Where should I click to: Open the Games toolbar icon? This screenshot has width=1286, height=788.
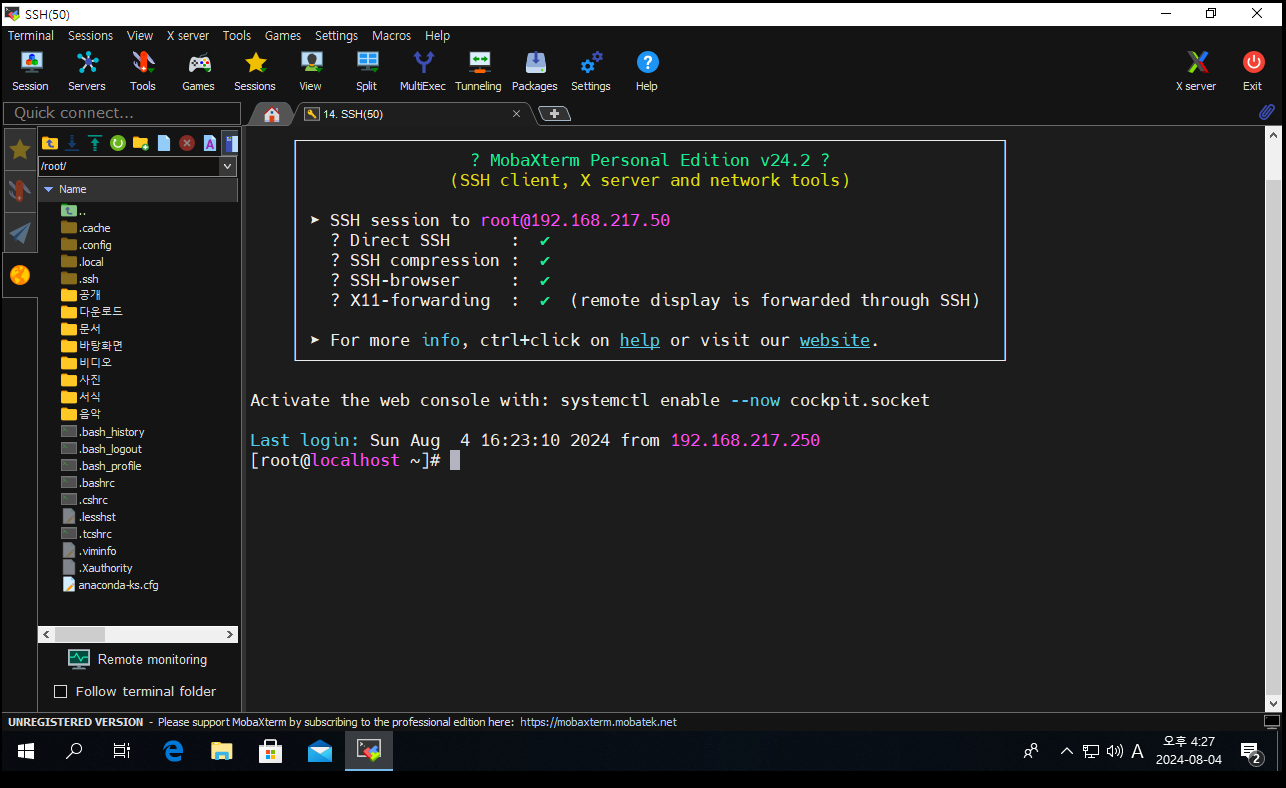[198, 70]
